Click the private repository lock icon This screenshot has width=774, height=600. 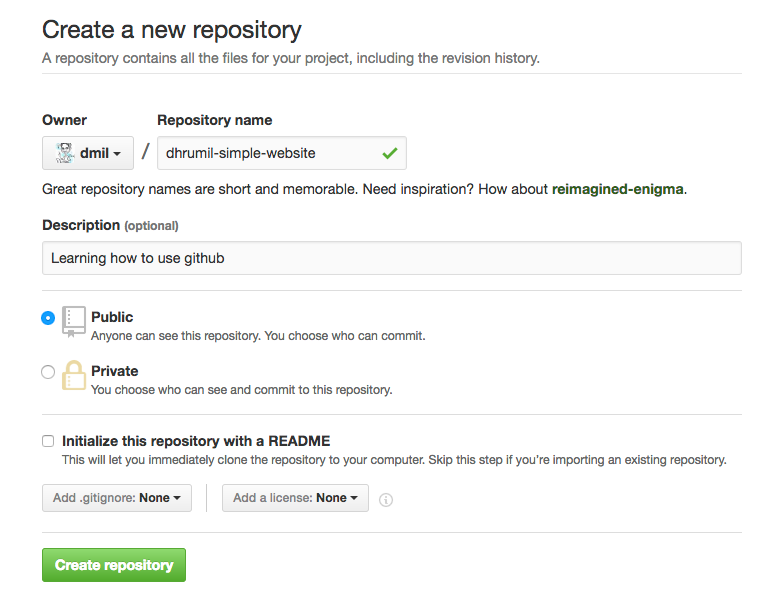(x=74, y=375)
